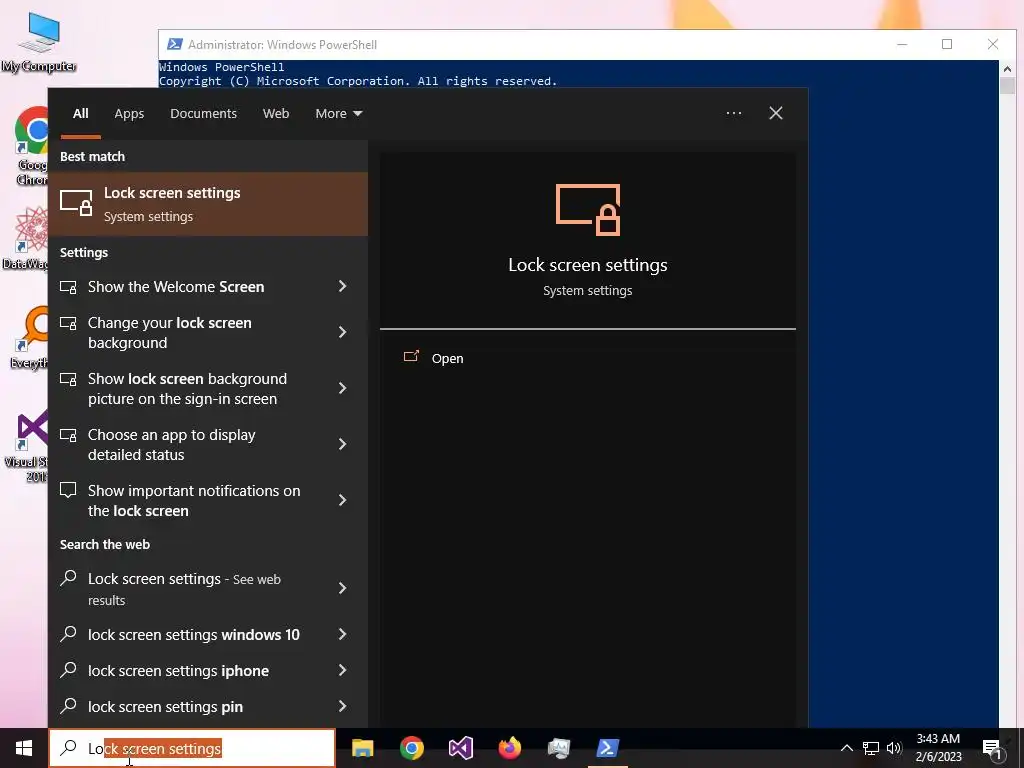Open the taskbar clock and date

[x=938, y=748]
